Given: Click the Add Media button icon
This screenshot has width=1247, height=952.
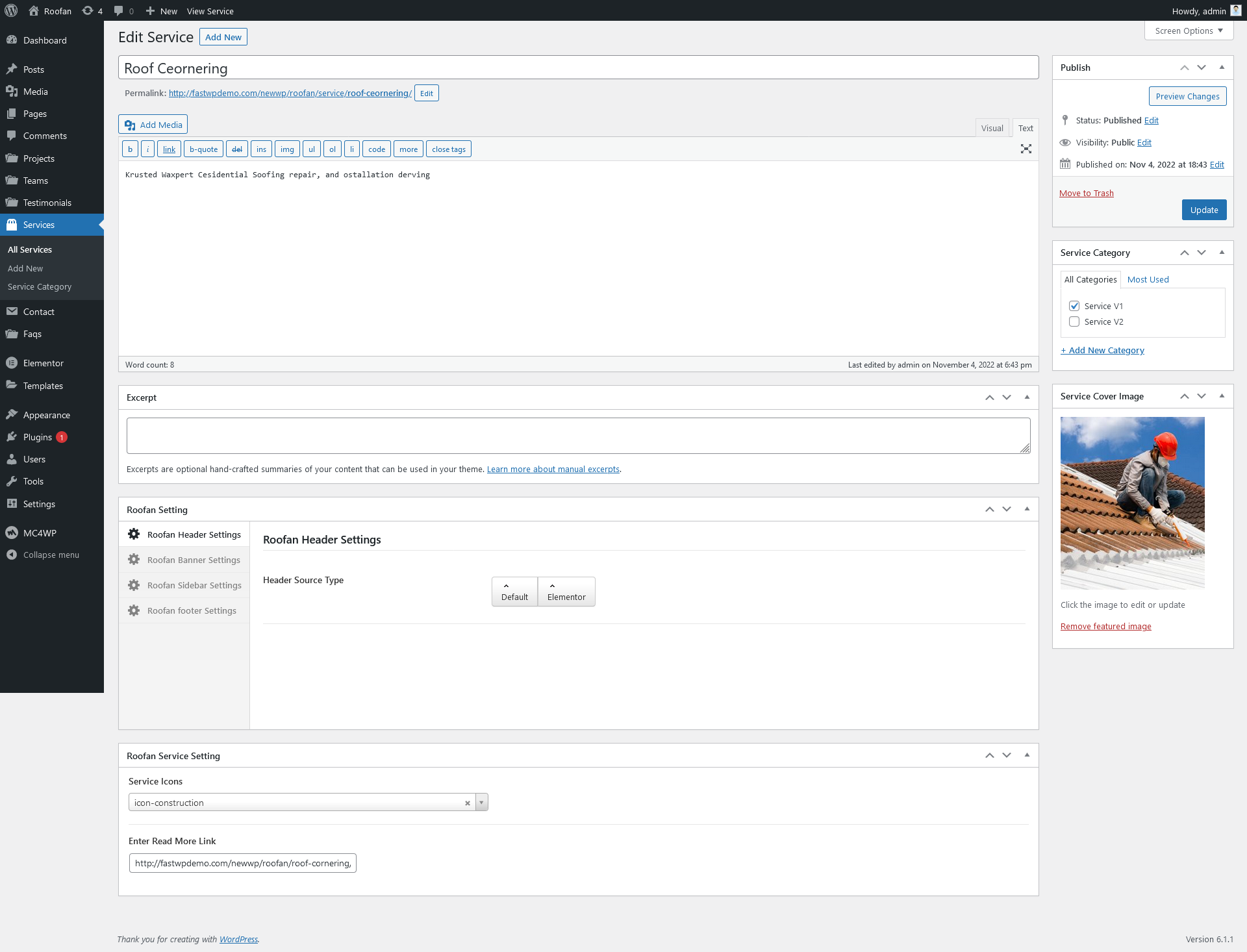Looking at the screenshot, I should (130, 125).
